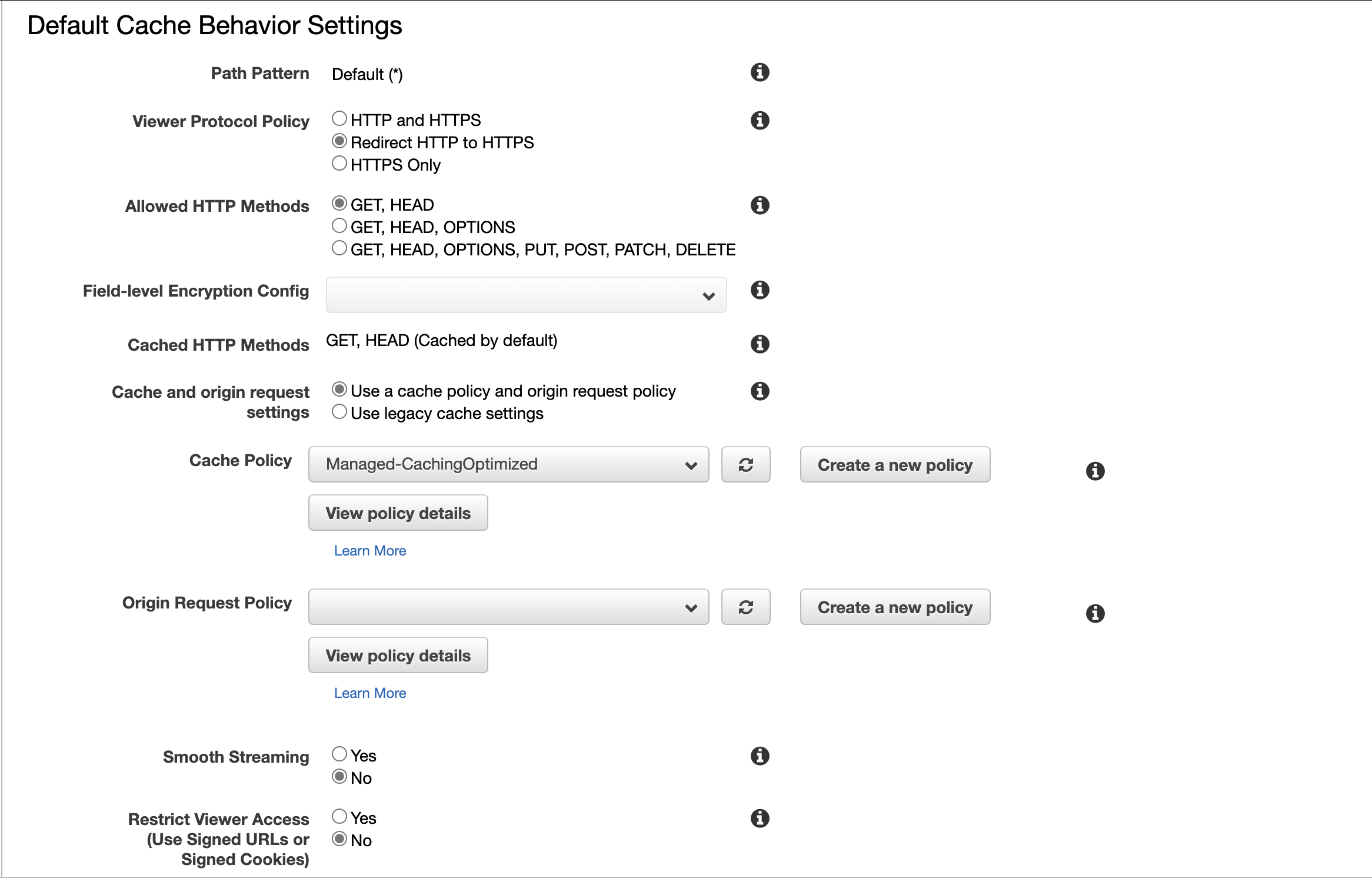The height and width of the screenshot is (878, 1372).
Task: Set Restrict Viewer Access to No
Action: coord(339,839)
